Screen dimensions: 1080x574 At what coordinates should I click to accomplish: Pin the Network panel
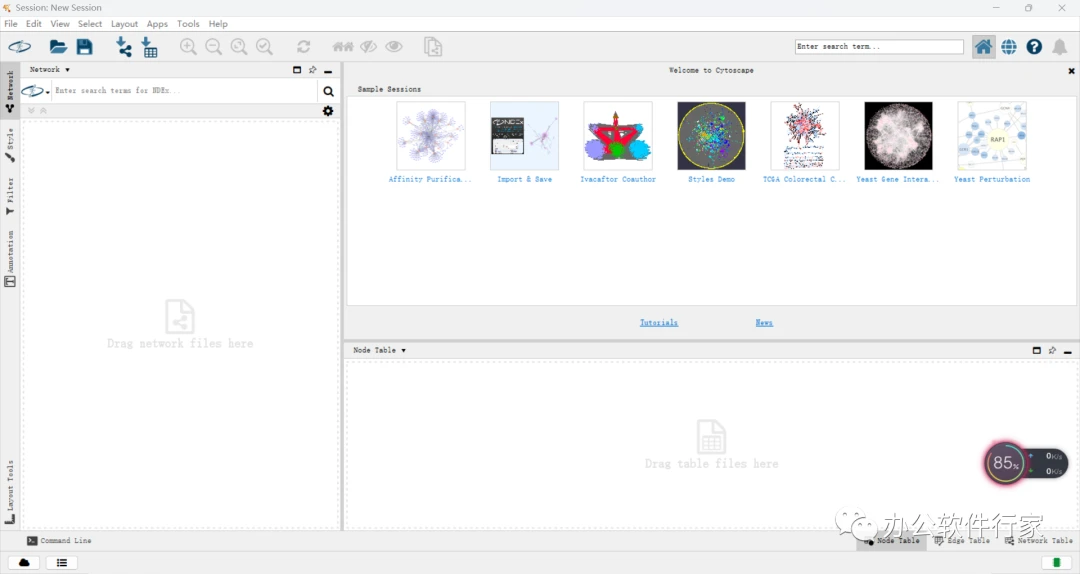pos(313,70)
